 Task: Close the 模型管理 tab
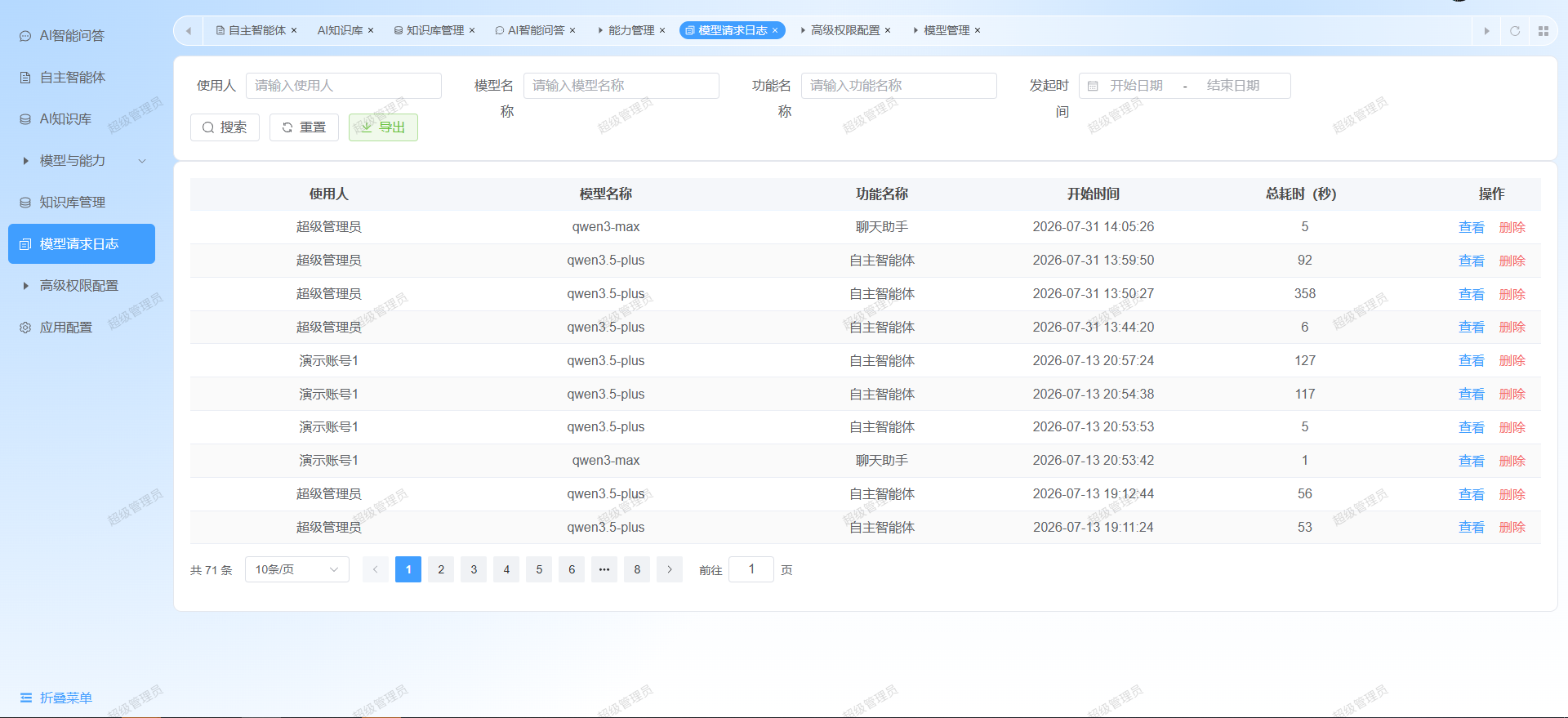pos(978,30)
